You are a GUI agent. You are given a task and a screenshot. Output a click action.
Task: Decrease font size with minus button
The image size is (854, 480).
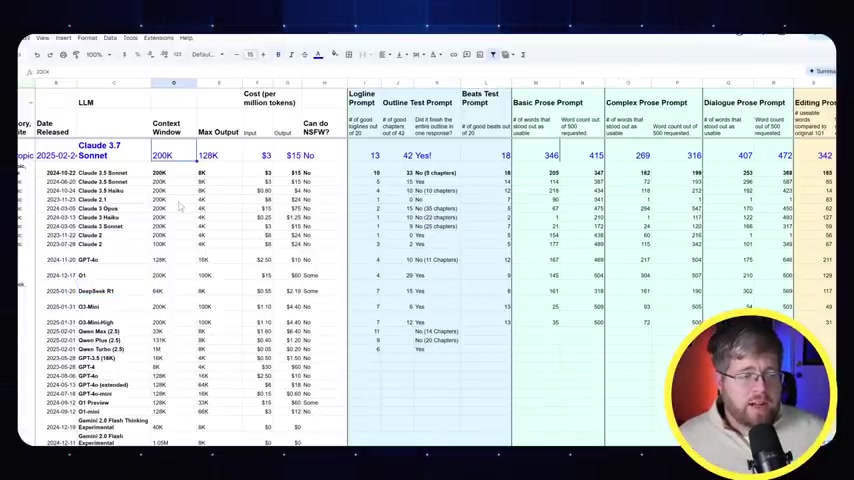pos(236,55)
